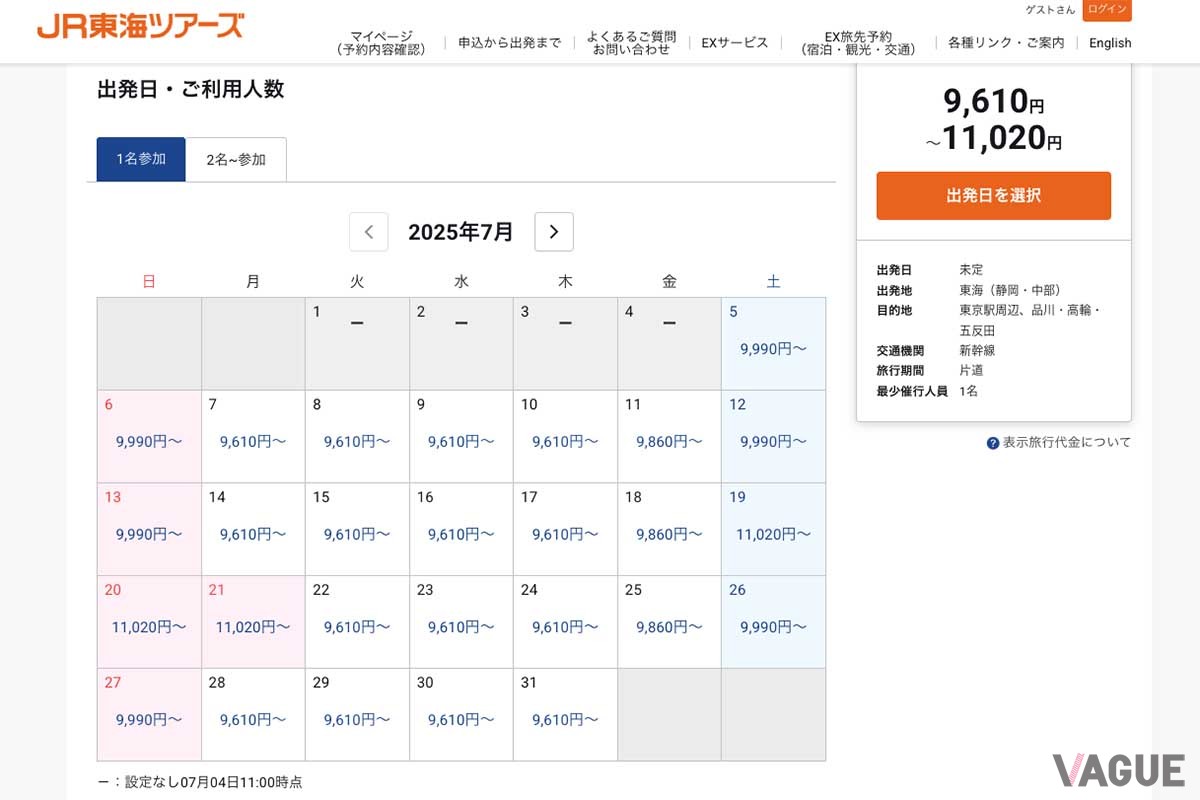The width and height of the screenshot is (1200, 800).
Task: Go to the previous month in calendar
Action: [x=368, y=232]
